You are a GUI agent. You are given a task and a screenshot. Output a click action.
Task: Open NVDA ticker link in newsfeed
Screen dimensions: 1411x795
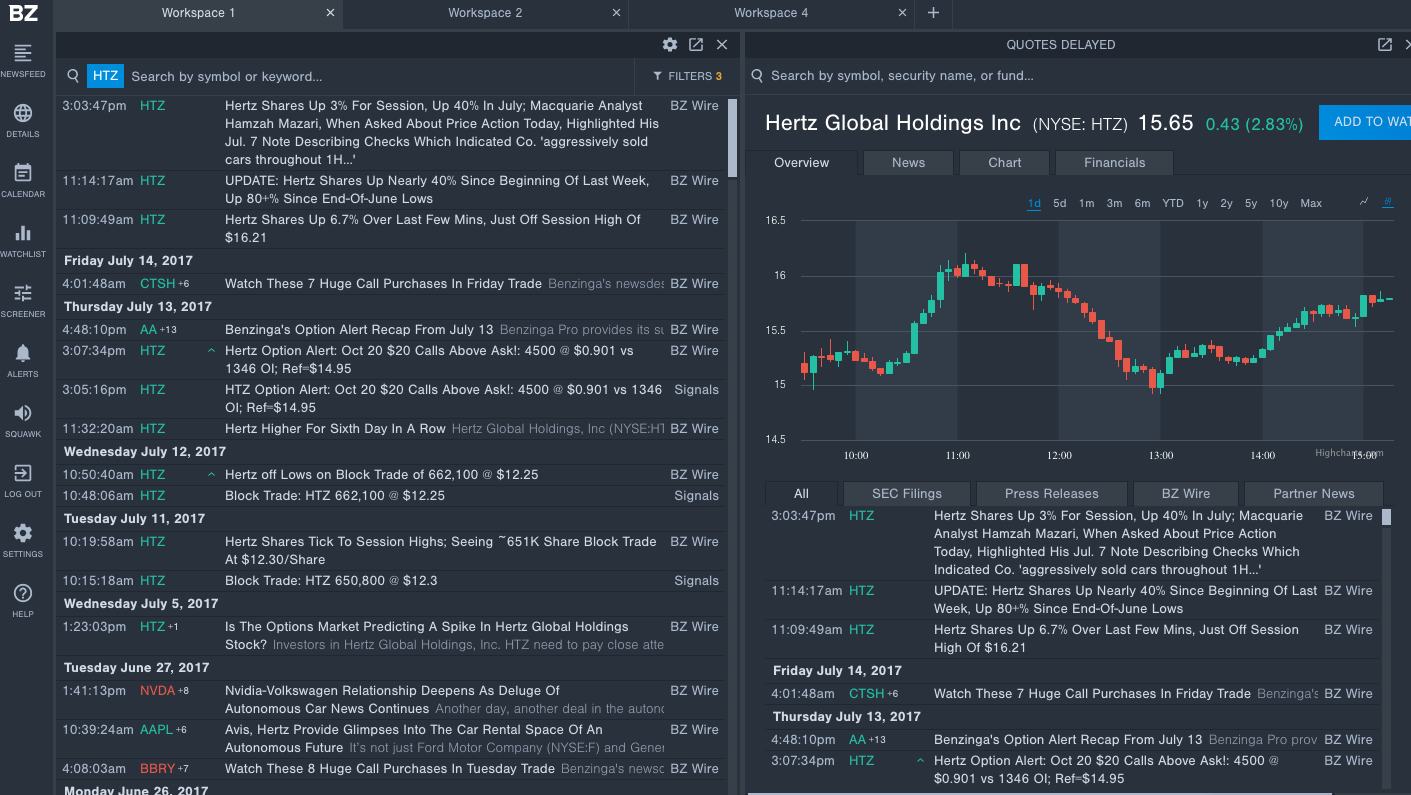pyautogui.click(x=157, y=691)
